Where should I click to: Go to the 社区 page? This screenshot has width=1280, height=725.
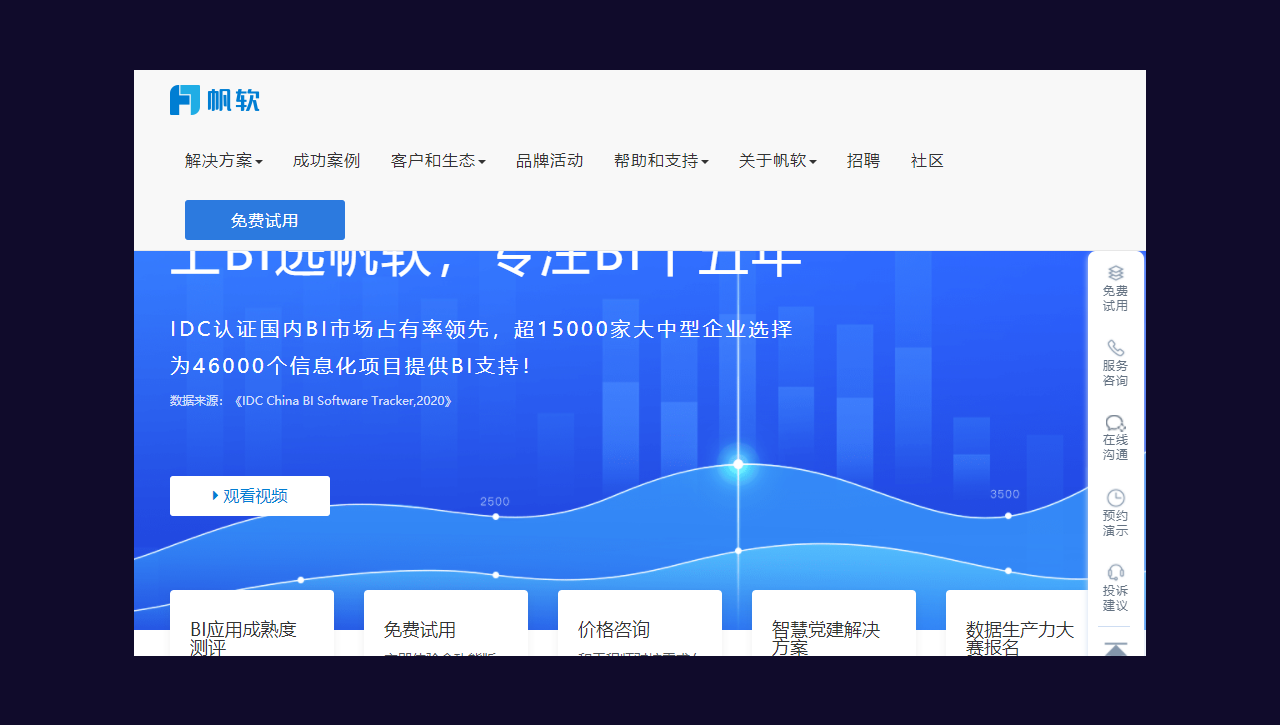coord(927,161)
